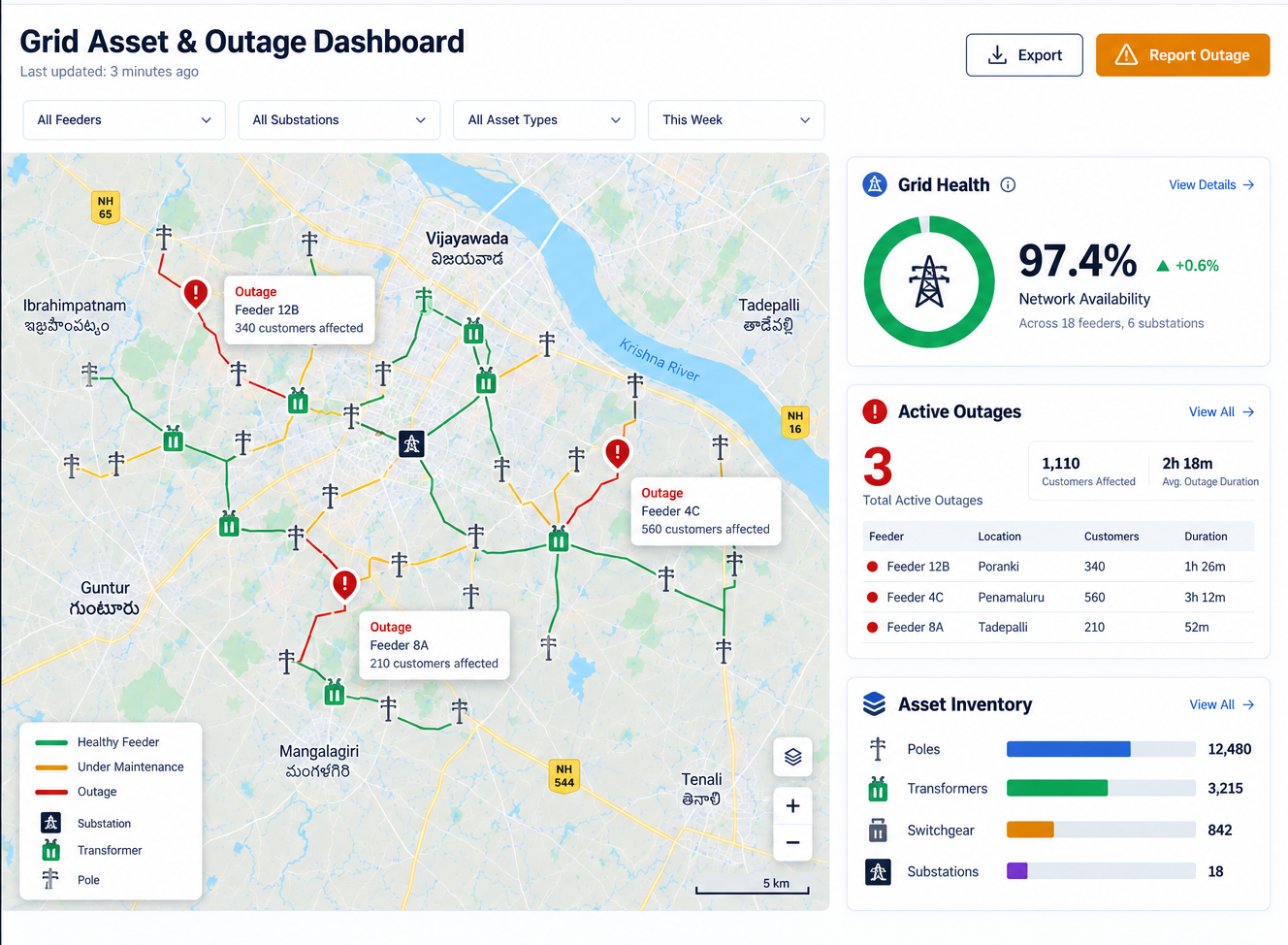Open Grid Health View Details link
1288x945 pixels.
1211,184
